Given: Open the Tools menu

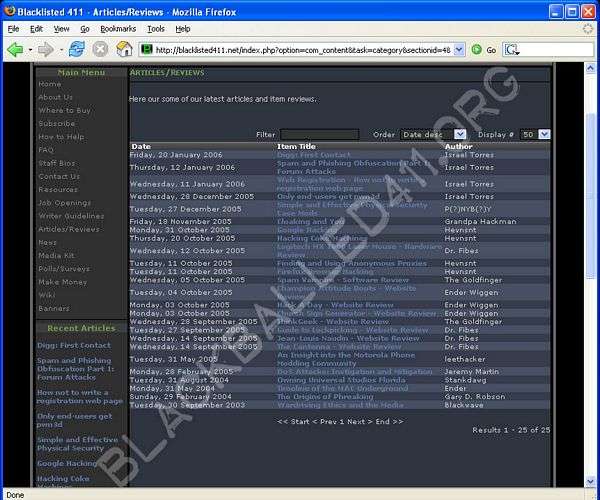Looking at the screenshot, I should coord(156,29).
